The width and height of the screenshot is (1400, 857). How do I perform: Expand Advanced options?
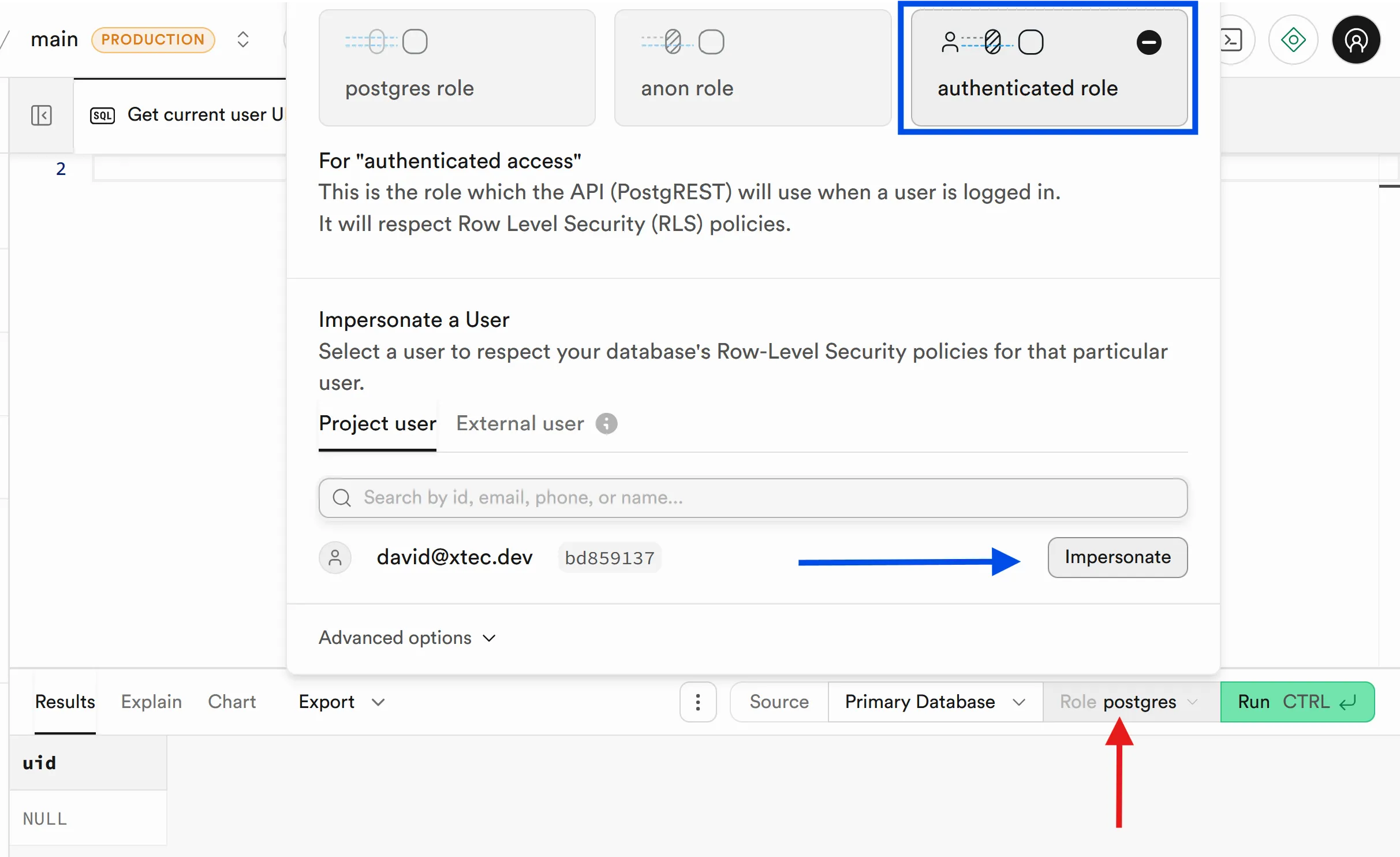(407, 638)
